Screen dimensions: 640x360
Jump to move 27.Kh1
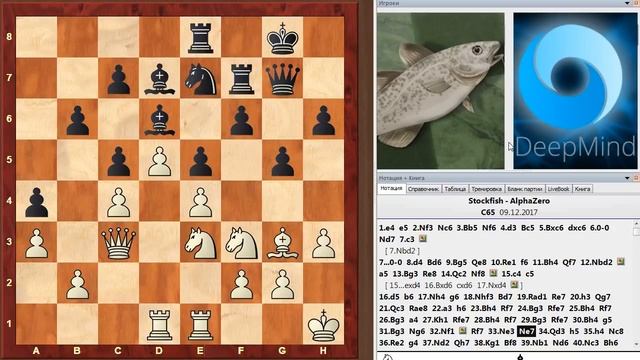click(x=435, y=320)
